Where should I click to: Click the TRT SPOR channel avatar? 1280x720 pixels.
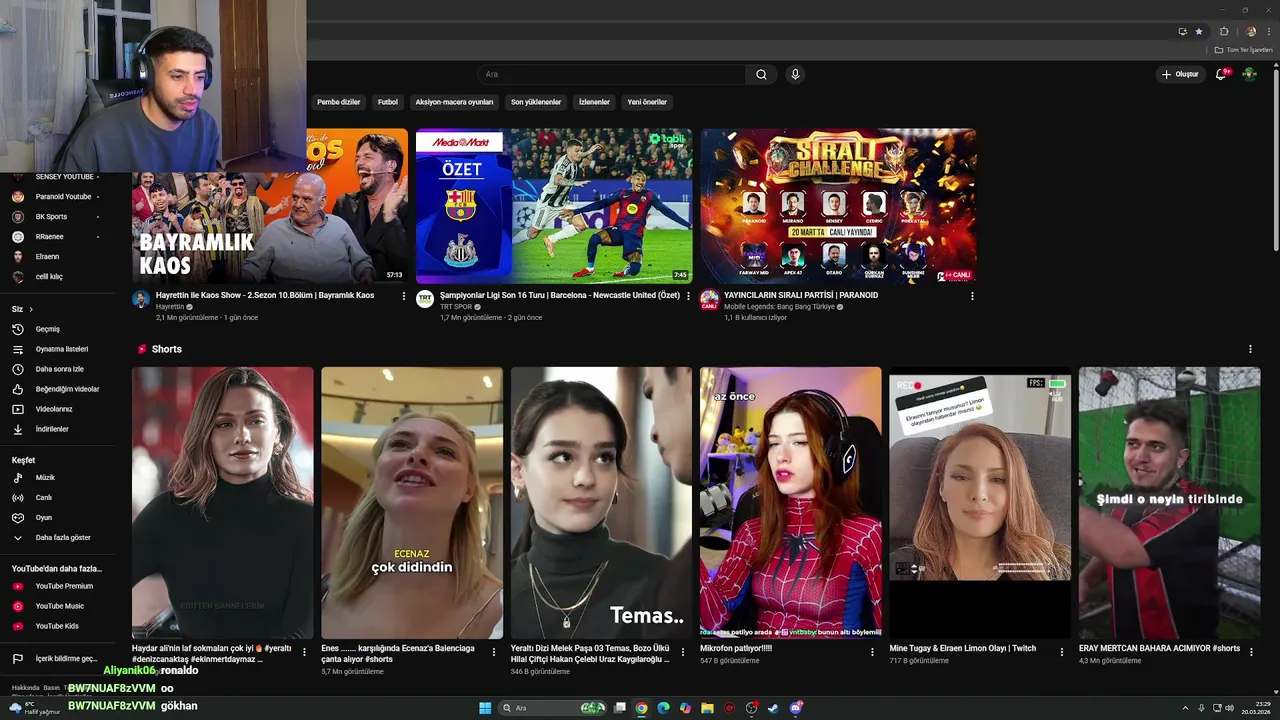pyautogui.click(x=425, y=299)
